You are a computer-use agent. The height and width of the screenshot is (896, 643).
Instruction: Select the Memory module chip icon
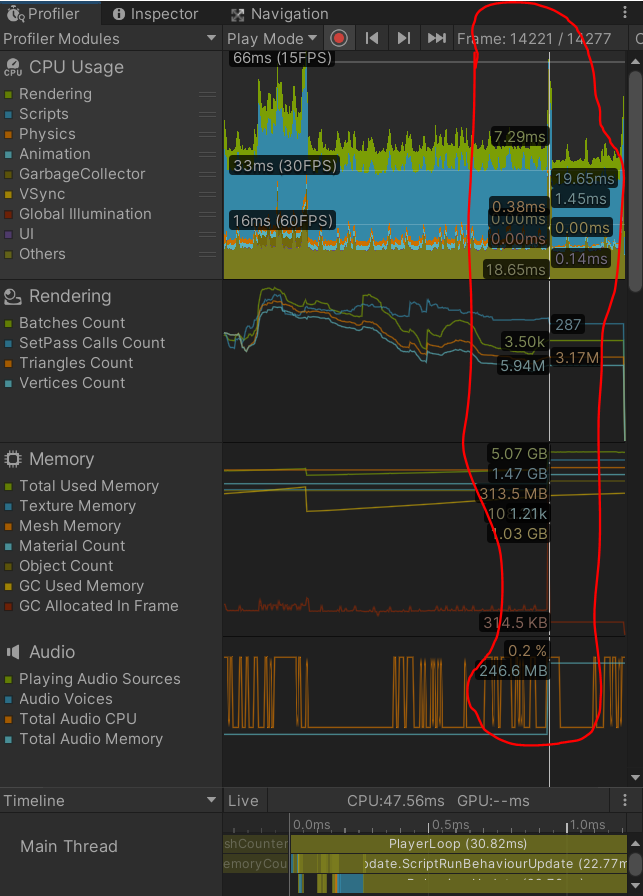(13, 459)
